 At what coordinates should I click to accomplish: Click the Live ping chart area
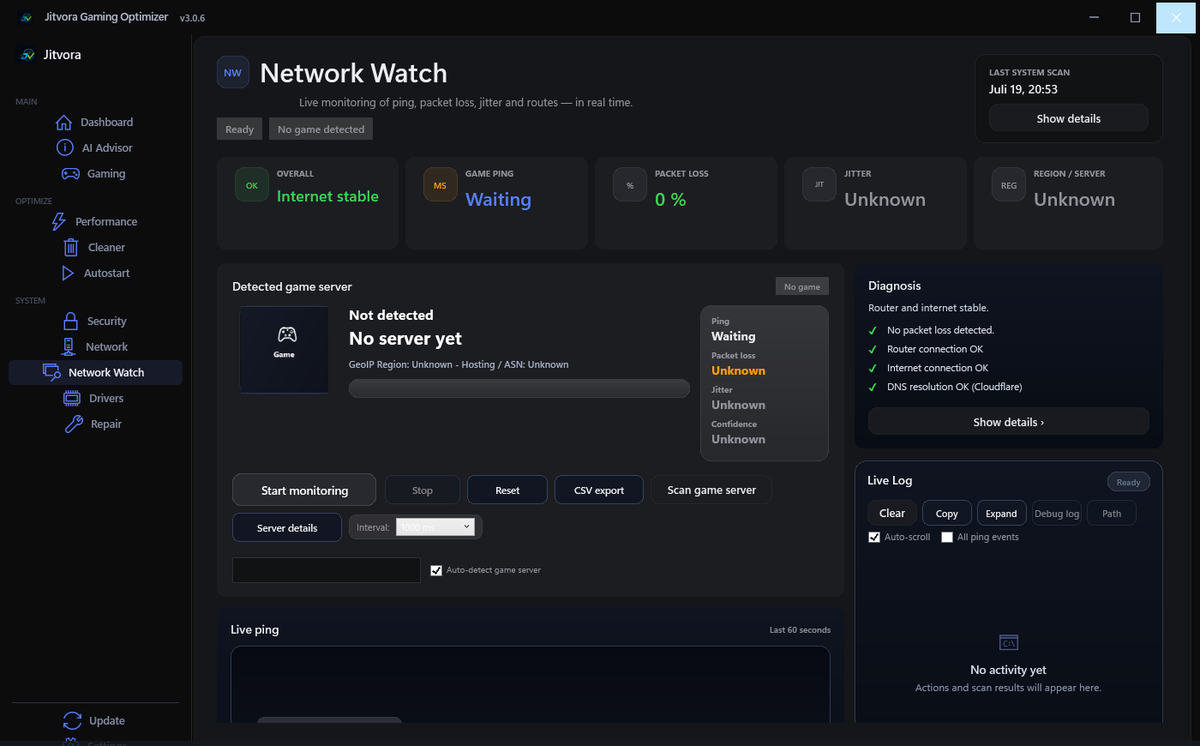click(530, 684)
